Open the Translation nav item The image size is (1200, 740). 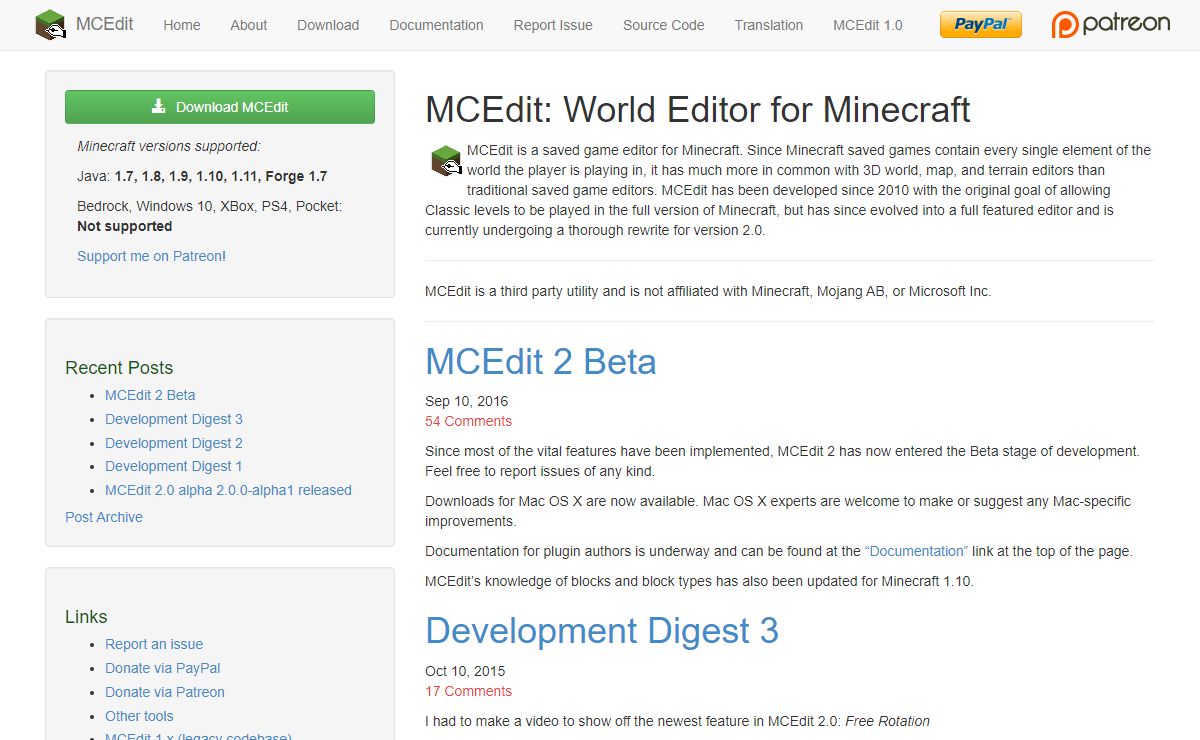tap(768, 25)
